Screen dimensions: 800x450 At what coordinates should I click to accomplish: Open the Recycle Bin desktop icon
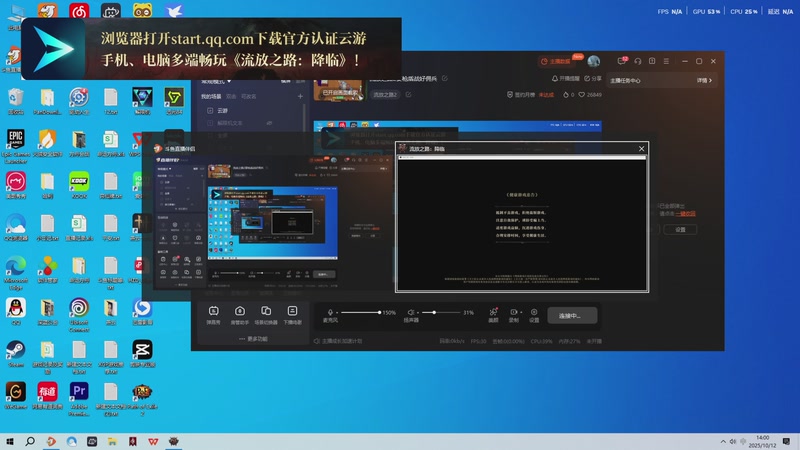point(16,102)
